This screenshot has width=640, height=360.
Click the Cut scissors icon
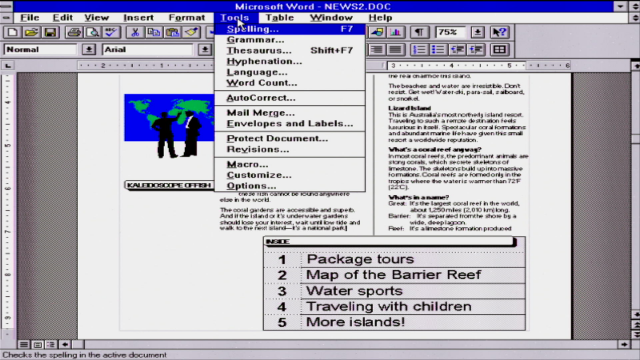tap(135, 32)
